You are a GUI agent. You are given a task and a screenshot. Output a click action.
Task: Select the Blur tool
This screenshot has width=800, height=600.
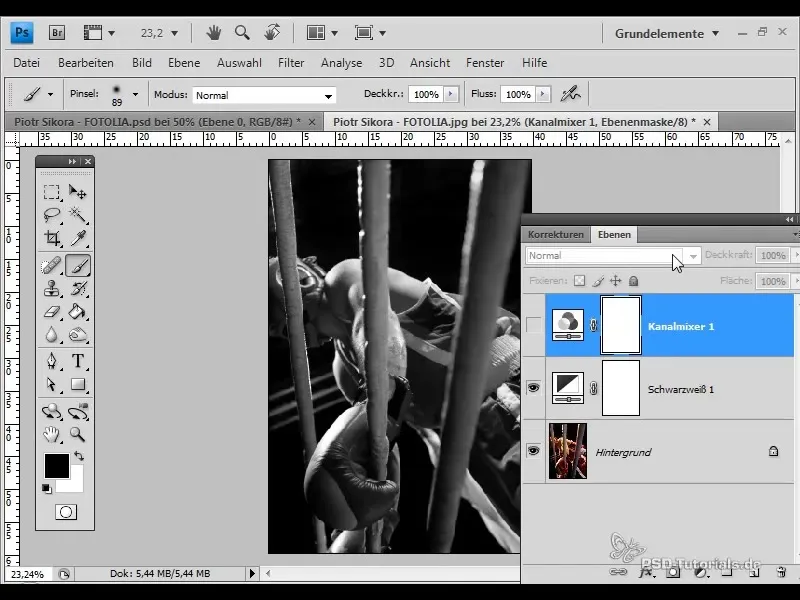(x=51, y=335)
